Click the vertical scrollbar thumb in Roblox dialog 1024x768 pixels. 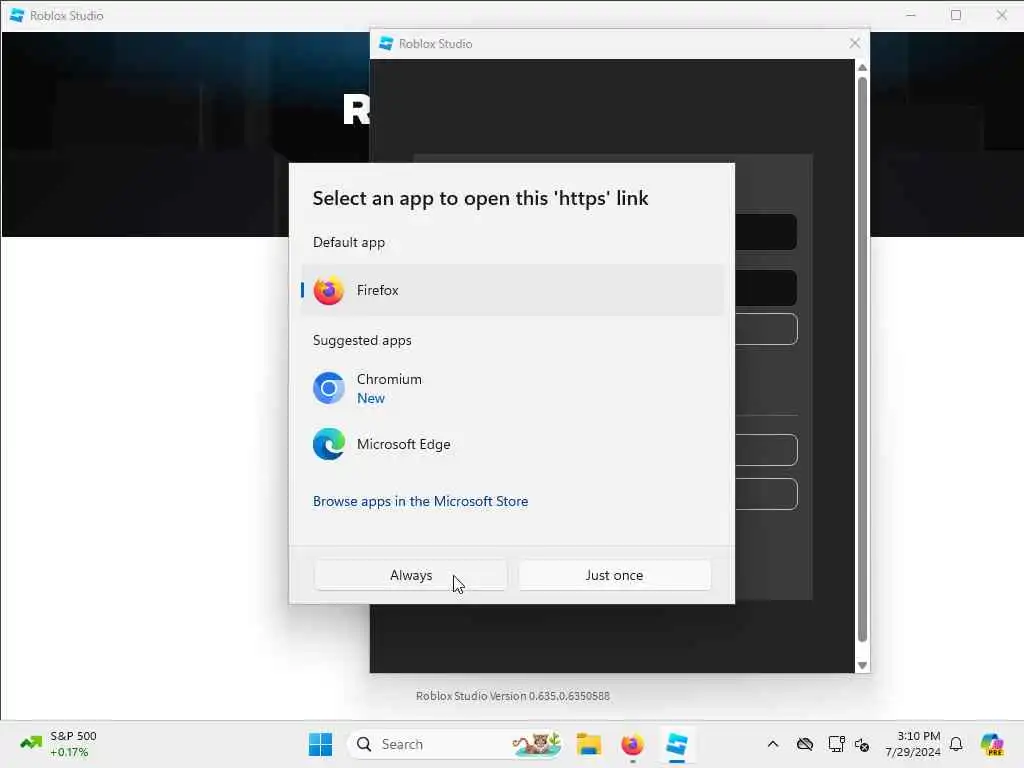(862, 359)
